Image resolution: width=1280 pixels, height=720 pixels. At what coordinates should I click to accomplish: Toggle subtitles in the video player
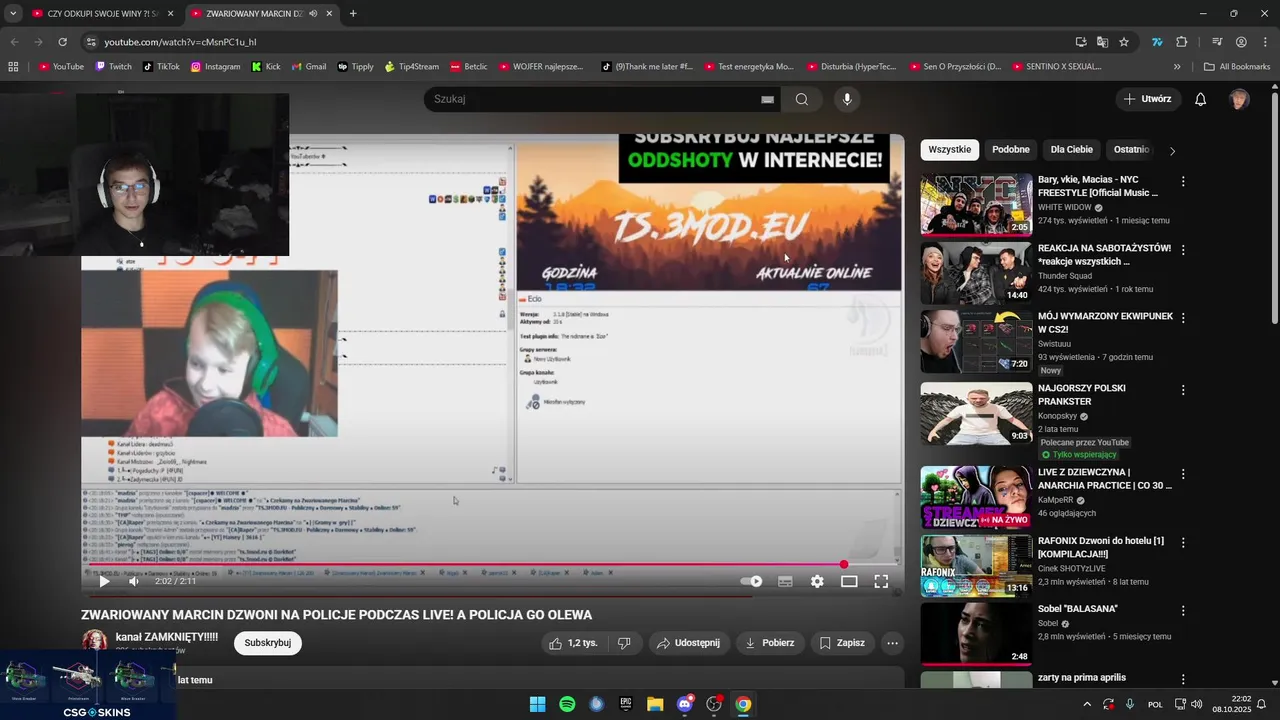coord(785,581)
